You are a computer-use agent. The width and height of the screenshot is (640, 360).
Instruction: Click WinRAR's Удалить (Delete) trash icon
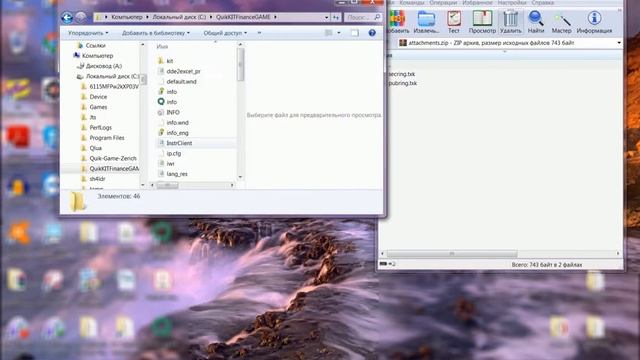coord(511,19)
